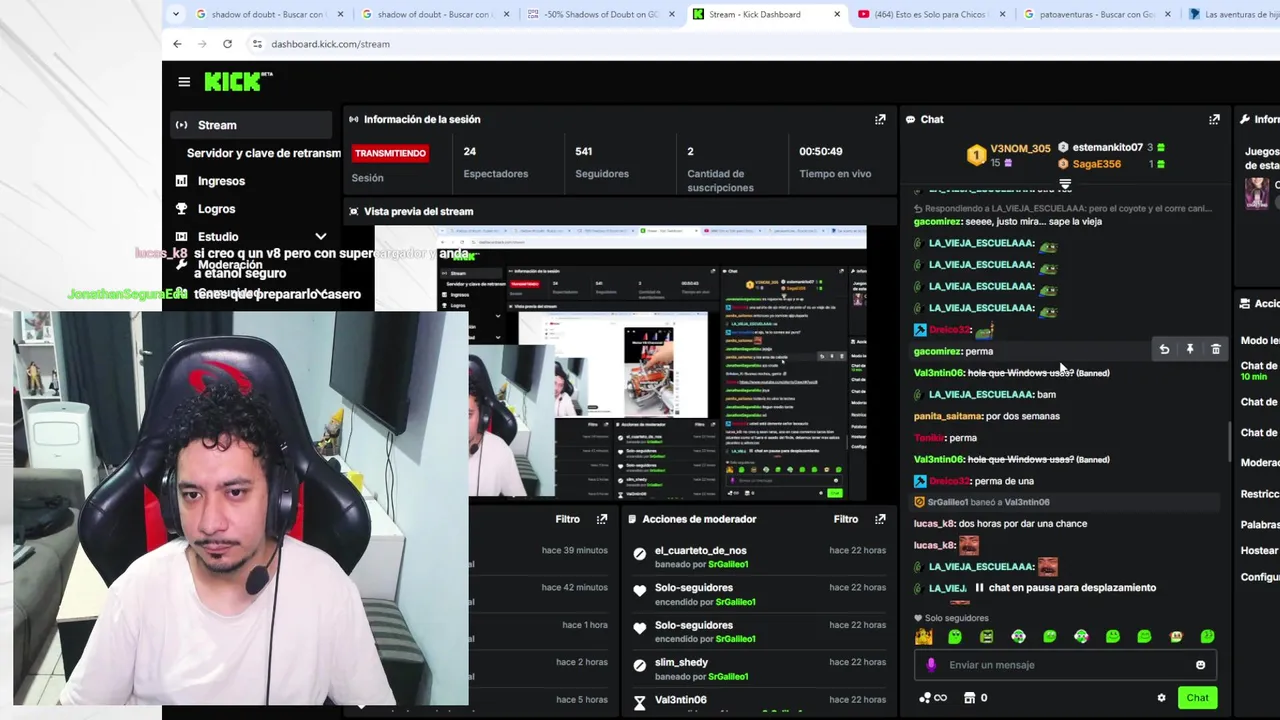
Task: Open the chat settings gear
Action: [x=1161, y=698]
